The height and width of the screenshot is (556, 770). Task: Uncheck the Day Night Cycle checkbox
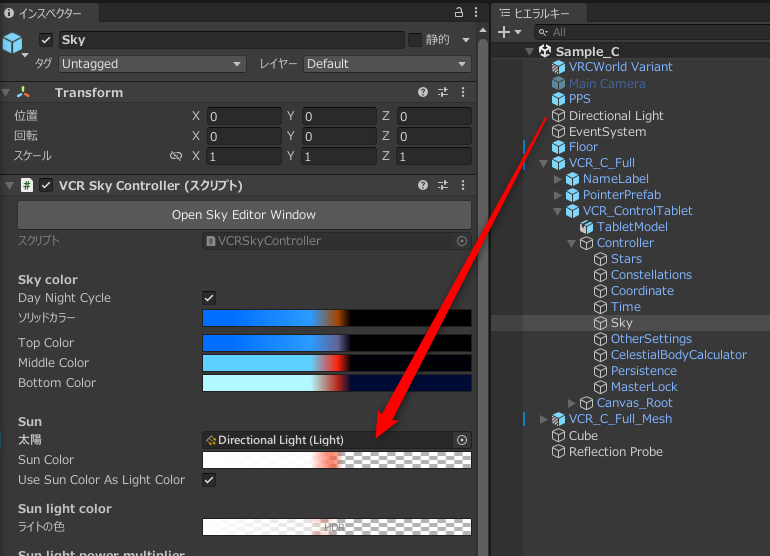[x=209, y=298]
